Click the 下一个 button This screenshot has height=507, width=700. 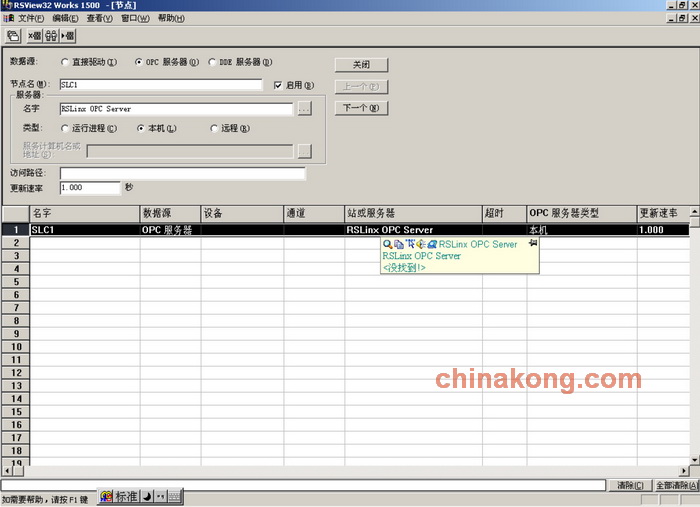point(362,108)
